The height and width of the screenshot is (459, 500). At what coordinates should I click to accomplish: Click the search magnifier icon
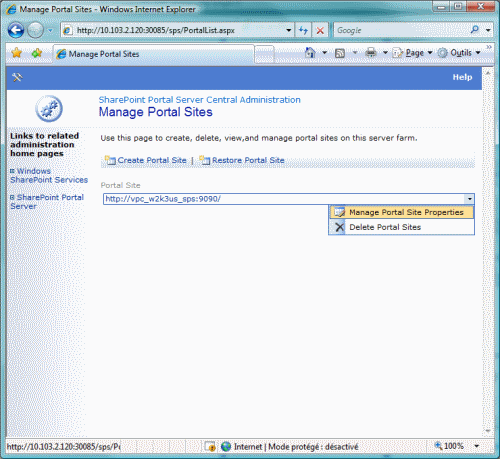click(x=475, y=30)
